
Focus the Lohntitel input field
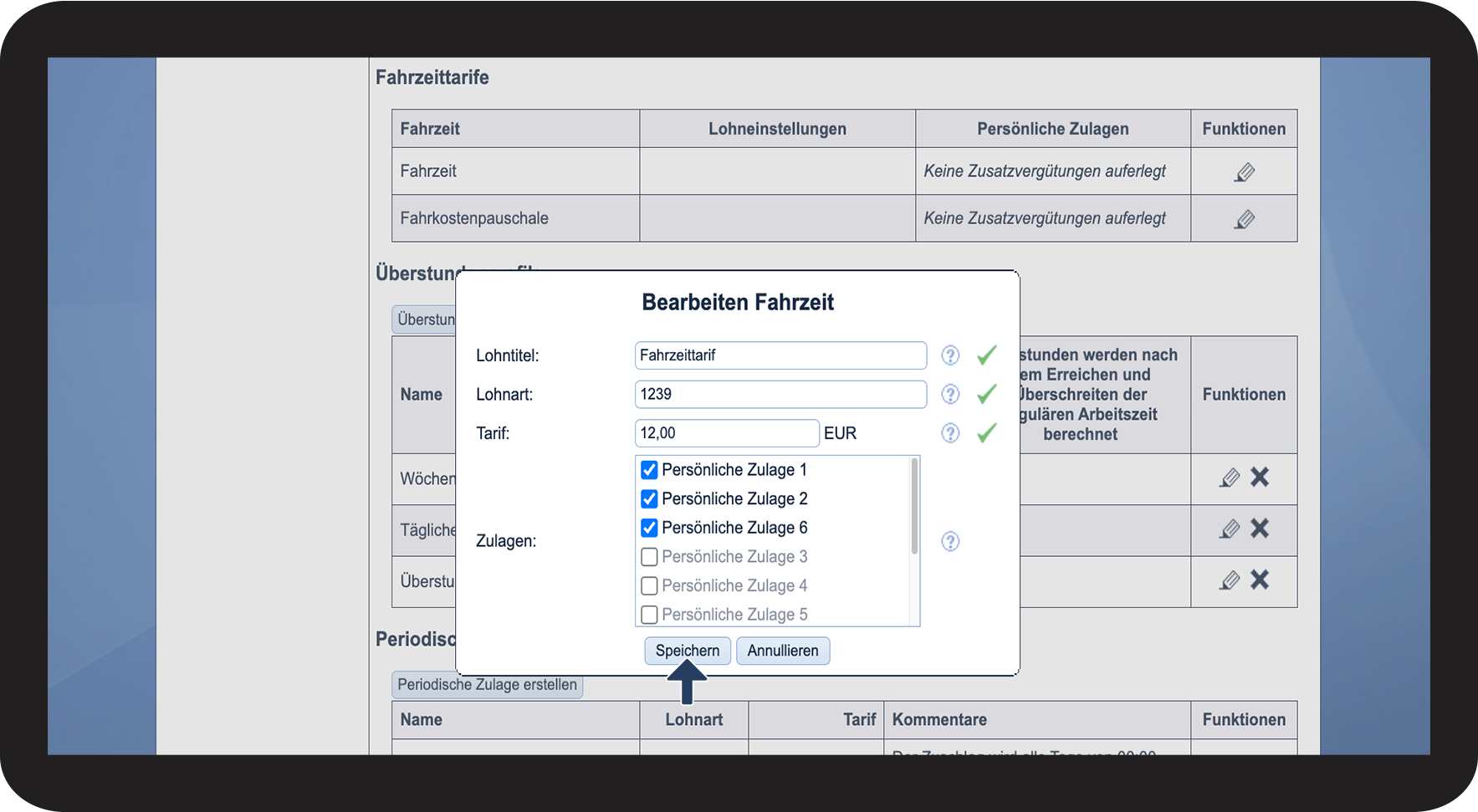[x=780, y=355]
